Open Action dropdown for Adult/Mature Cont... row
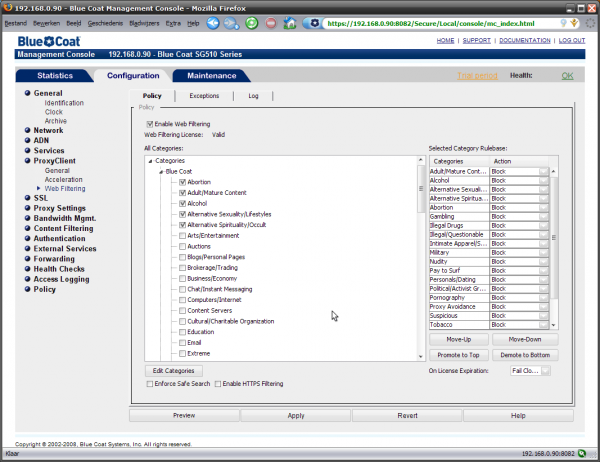The image size is (600, 462). click(x=543, y=171)
